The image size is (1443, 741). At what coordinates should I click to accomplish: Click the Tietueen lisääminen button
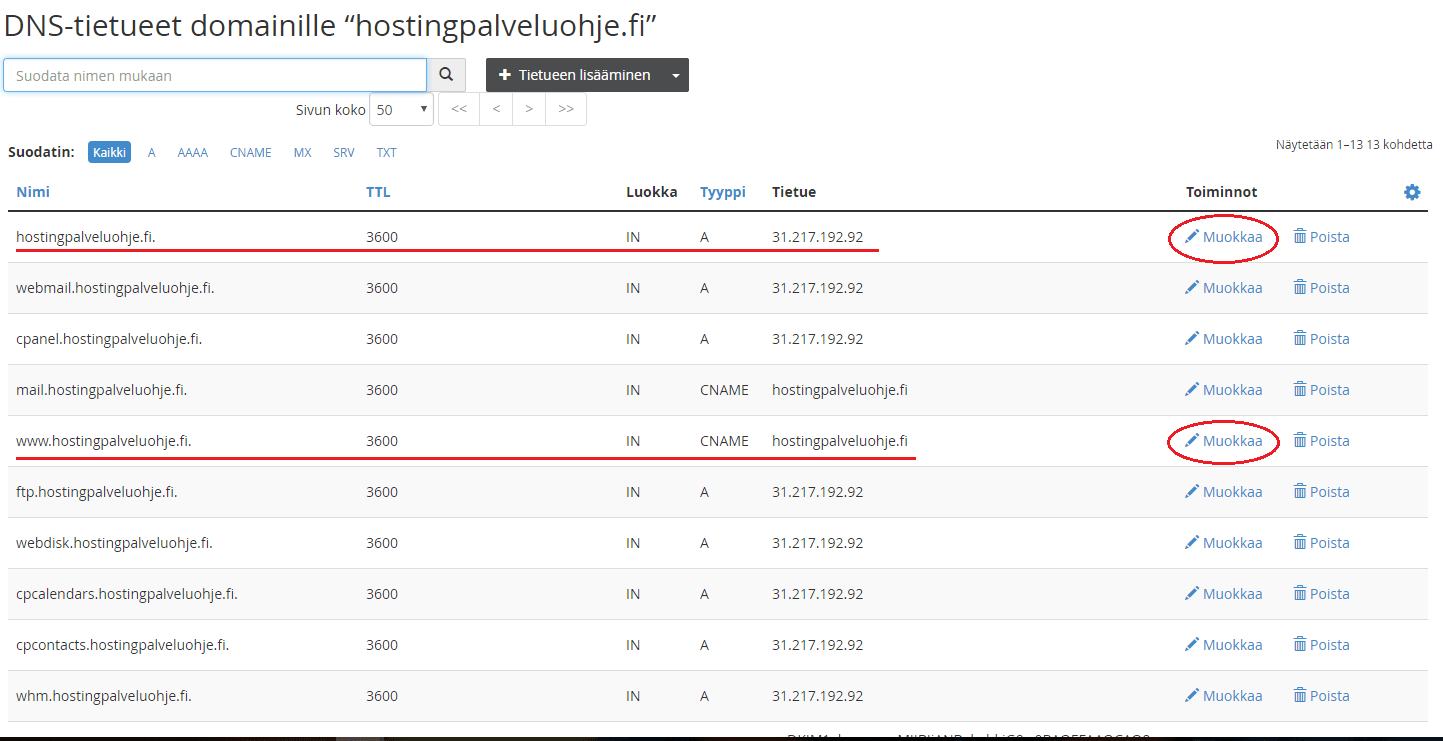[x=574, y=75]
